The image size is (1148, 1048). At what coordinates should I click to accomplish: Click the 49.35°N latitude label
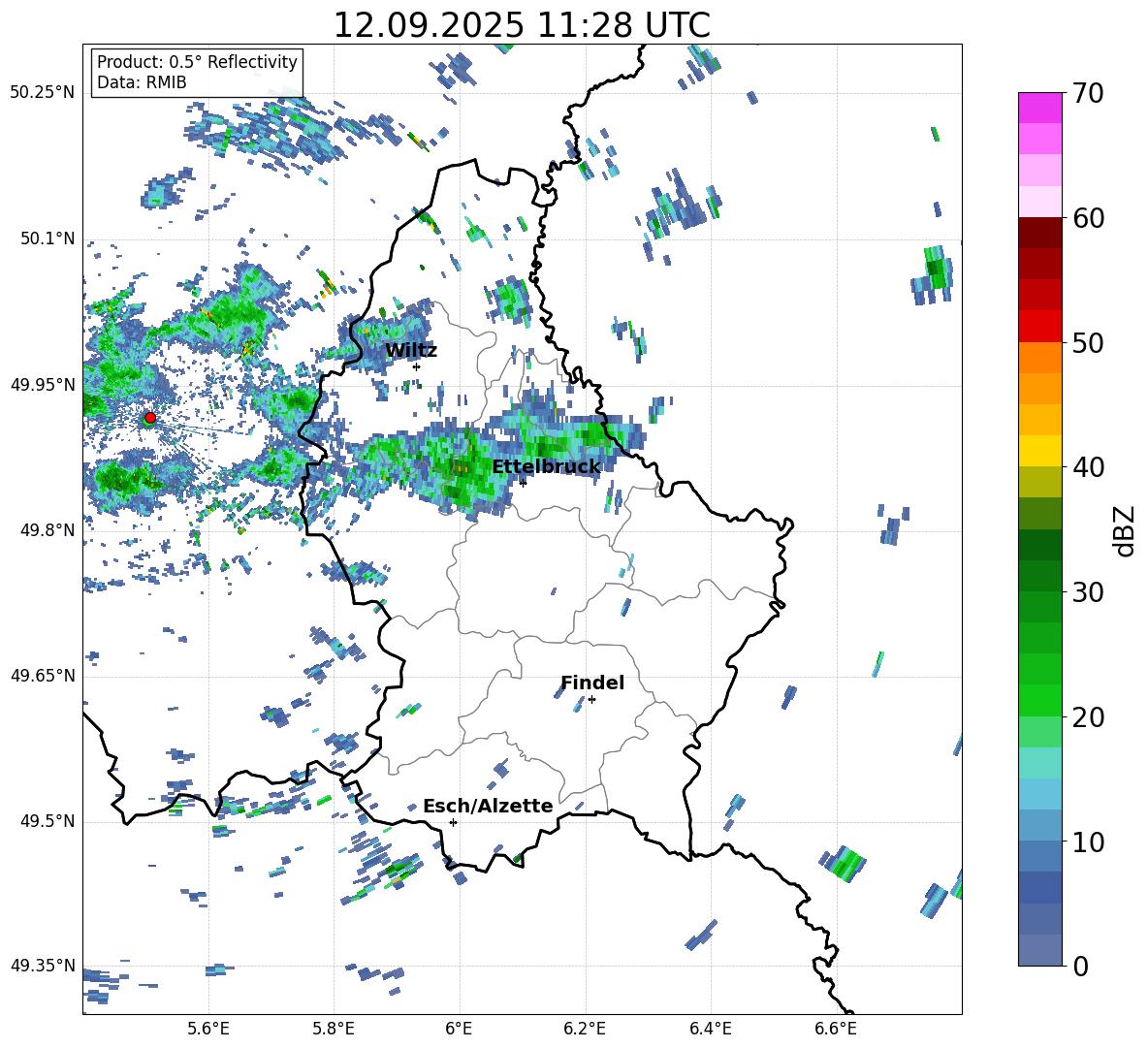click(x=43, y=966)
